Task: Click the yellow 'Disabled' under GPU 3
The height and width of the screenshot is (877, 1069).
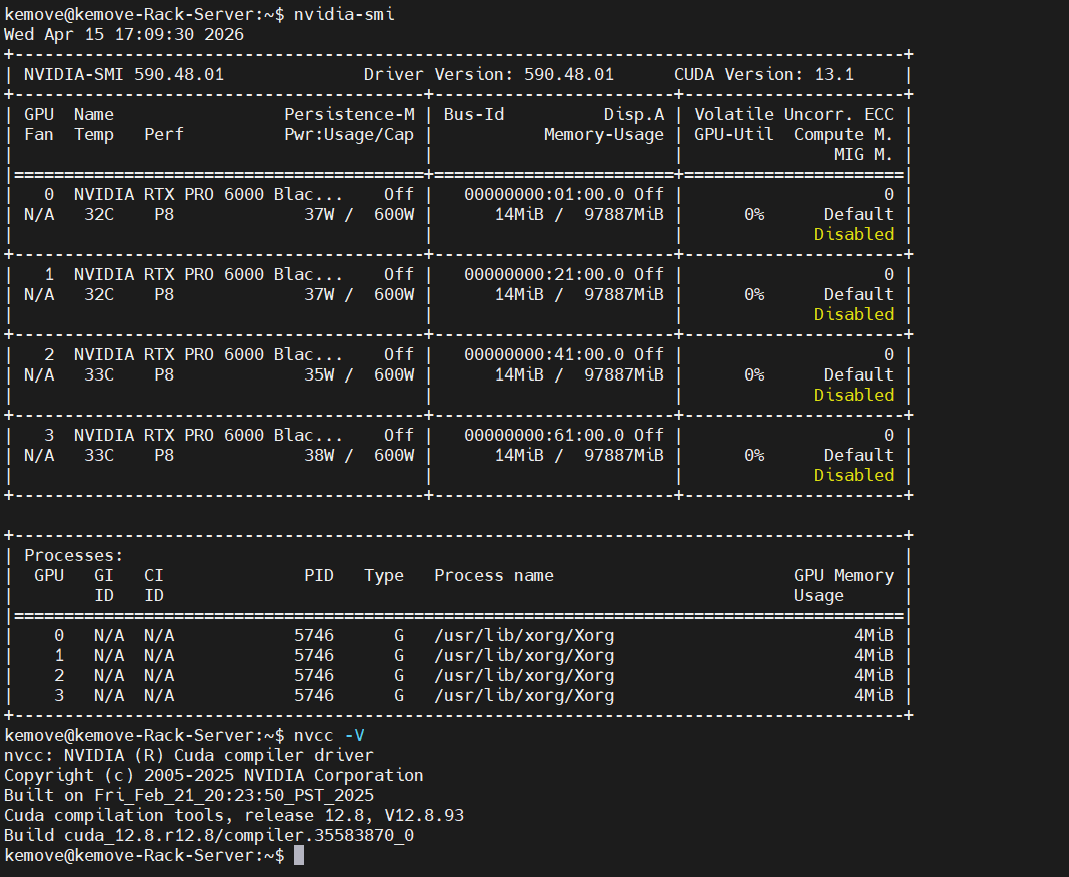Action: [854, 475]
